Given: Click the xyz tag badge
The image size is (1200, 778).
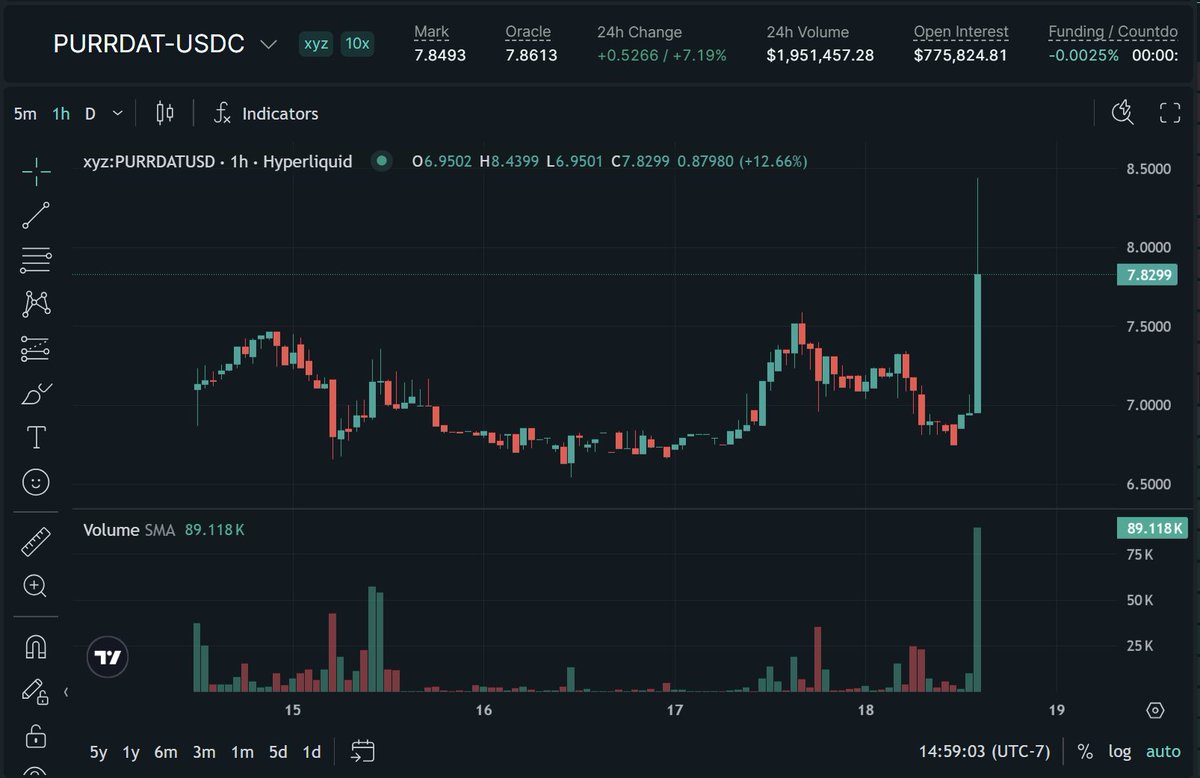Looking at the screenshot, I should coord(316,44).
